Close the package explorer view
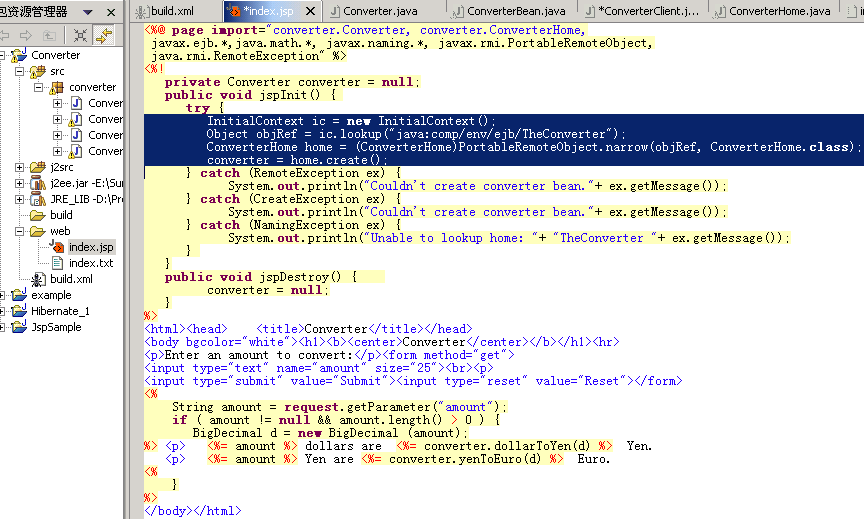This screenshot has height=519, width=864. tap(111, 12)
